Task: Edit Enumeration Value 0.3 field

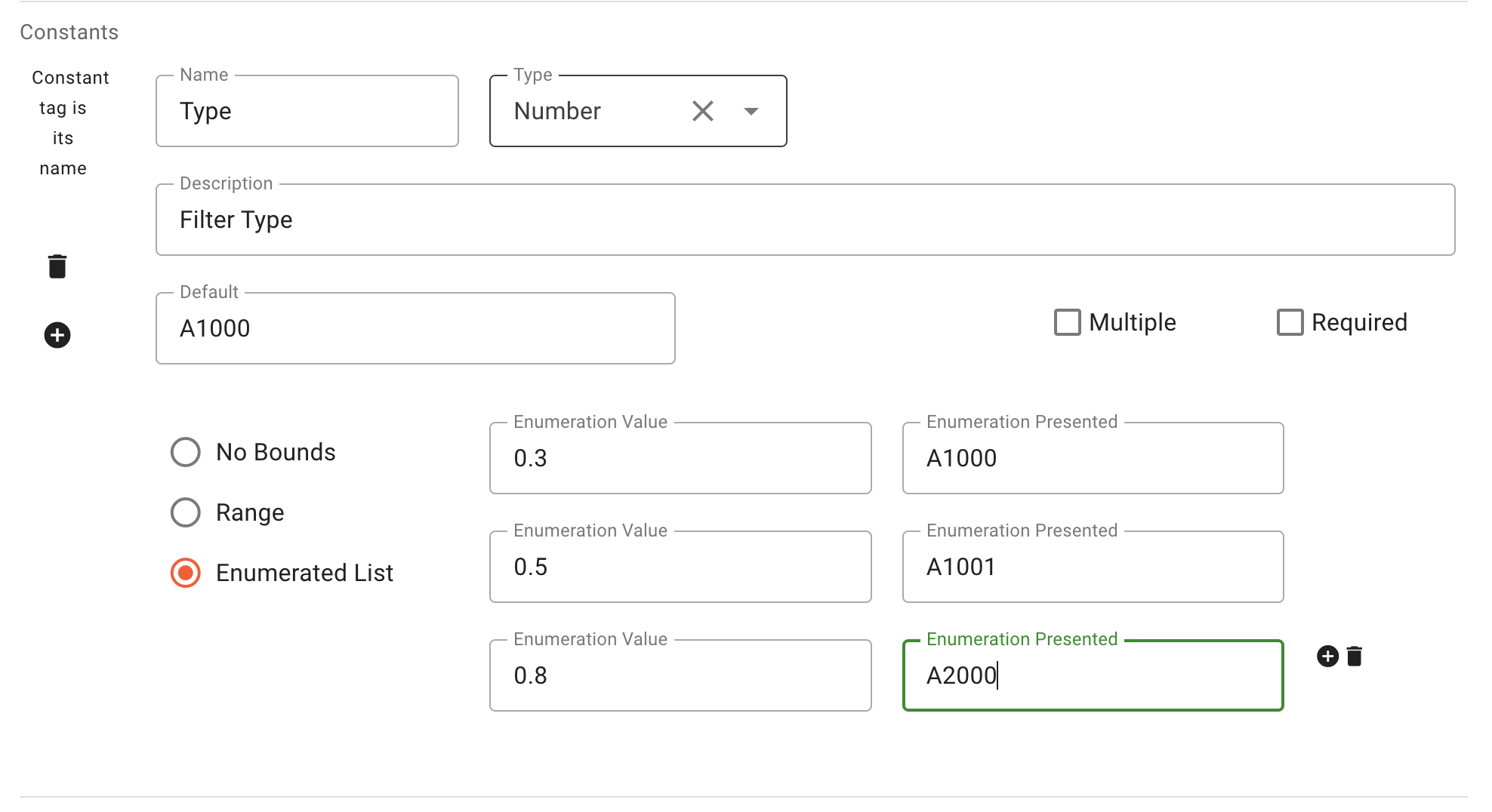Action: point(680,459)
